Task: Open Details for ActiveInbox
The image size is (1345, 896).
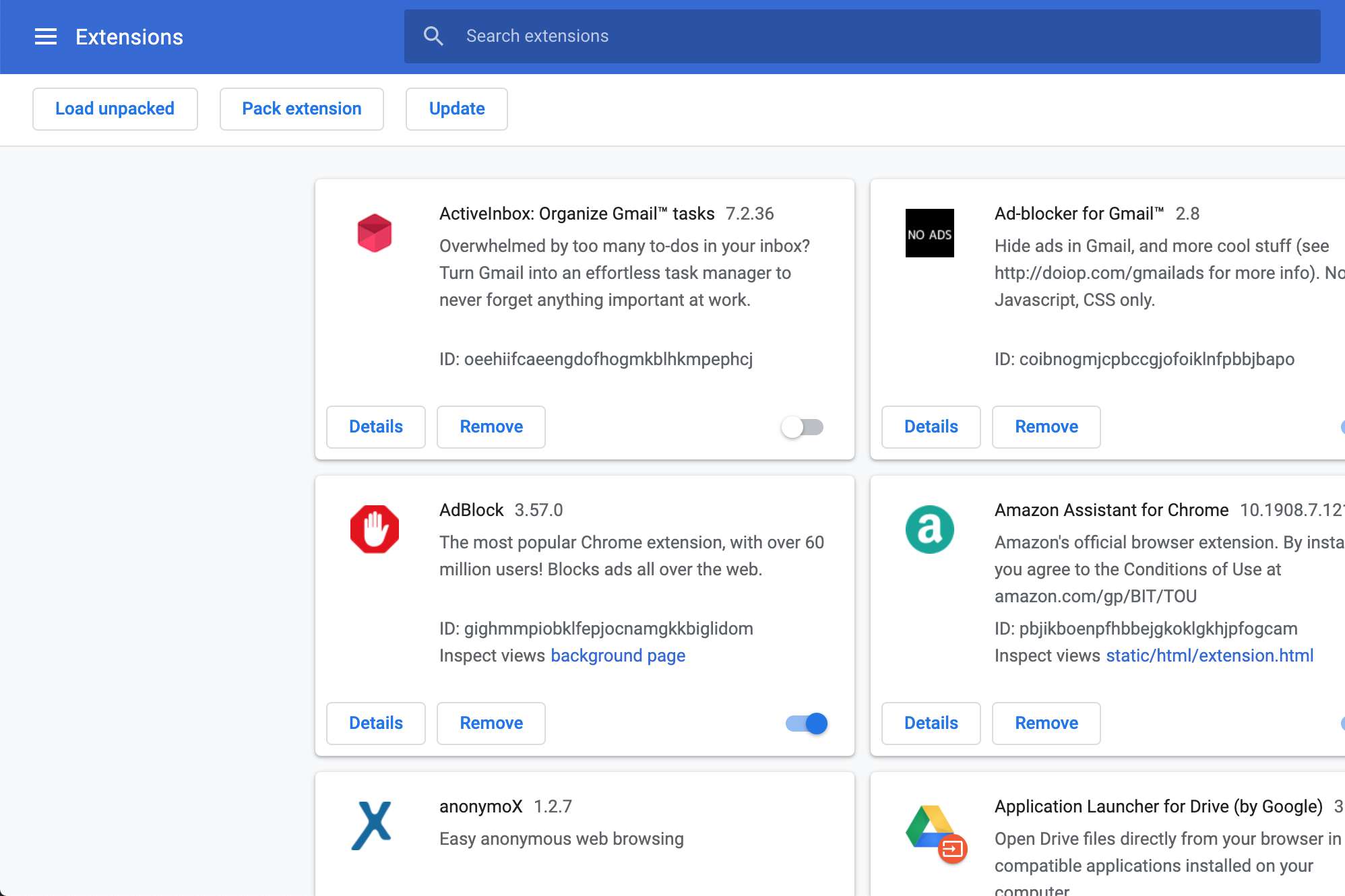Action: tap(376, 427)
